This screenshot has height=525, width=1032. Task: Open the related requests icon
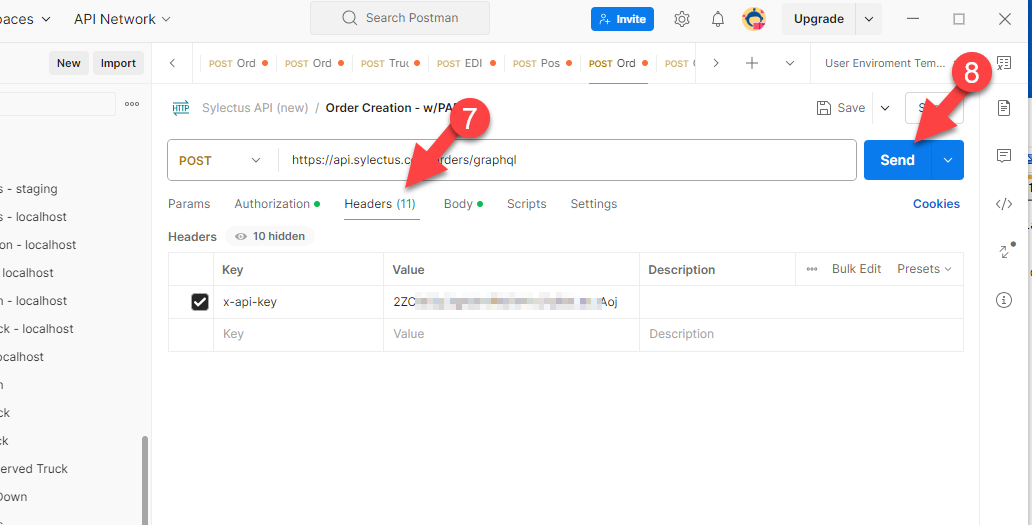(1005, 251)
